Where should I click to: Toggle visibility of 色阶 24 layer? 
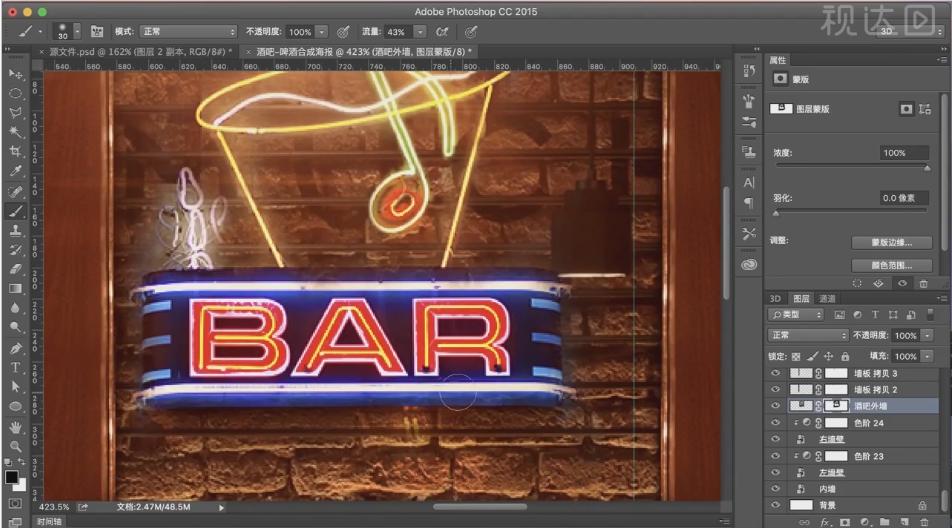776,423
